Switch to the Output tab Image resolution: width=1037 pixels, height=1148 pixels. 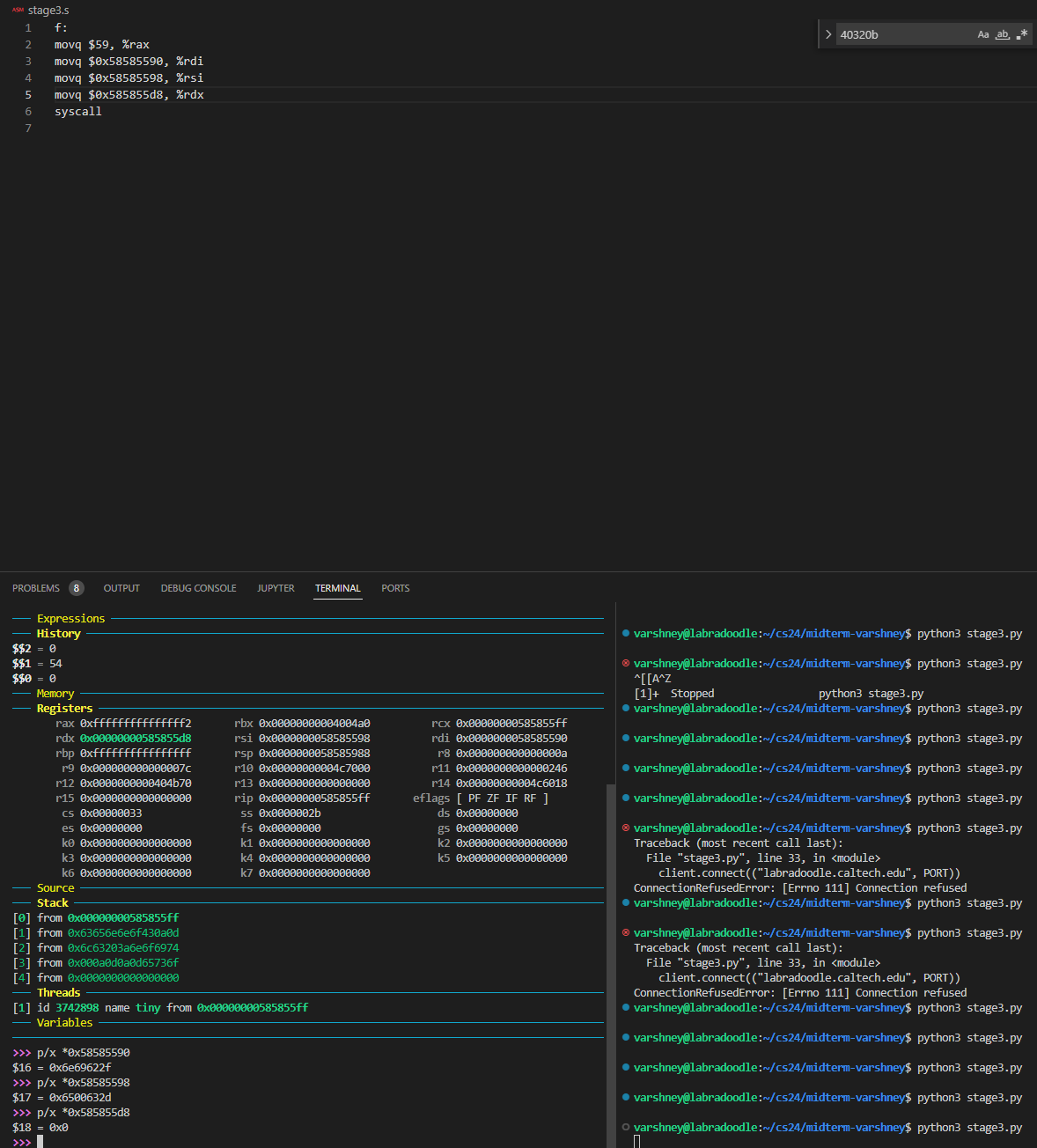click(121, 588)
